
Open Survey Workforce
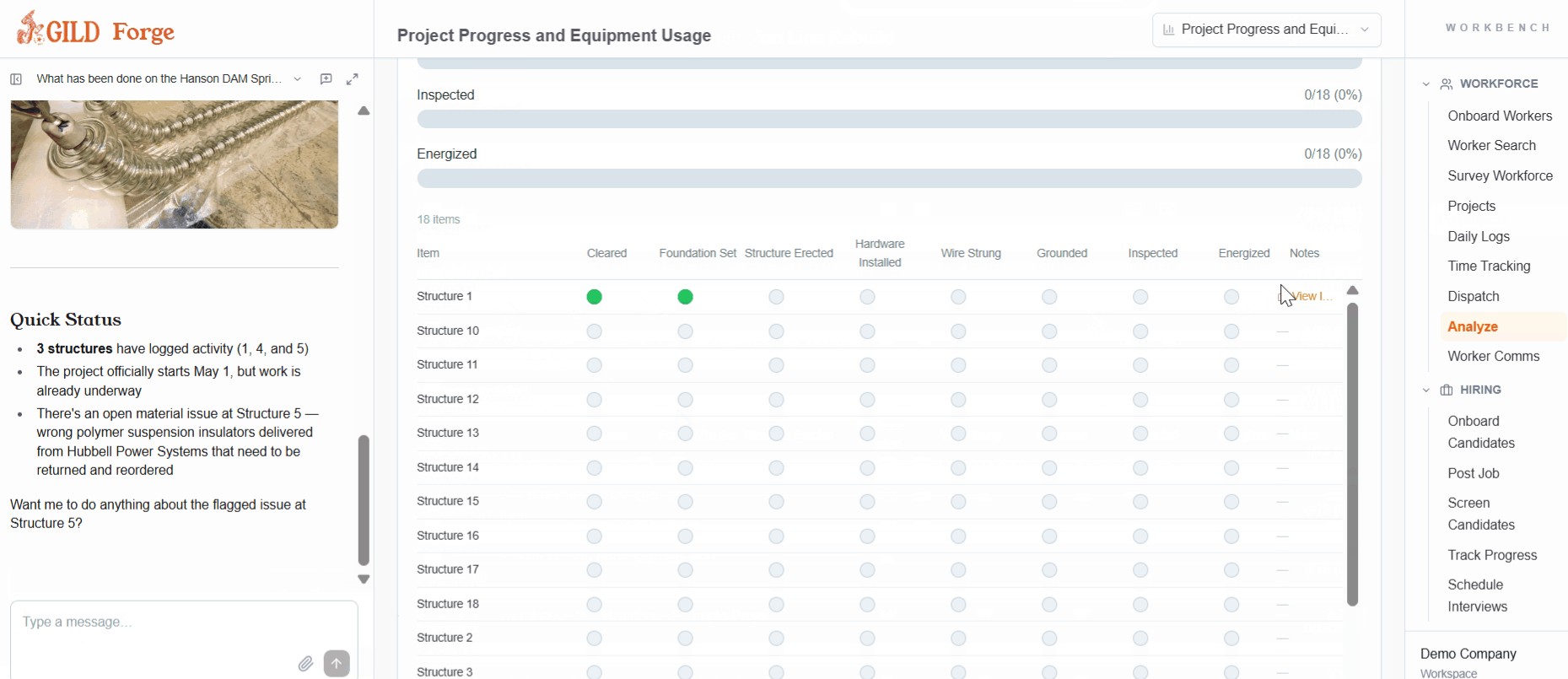click(1500, 176)
